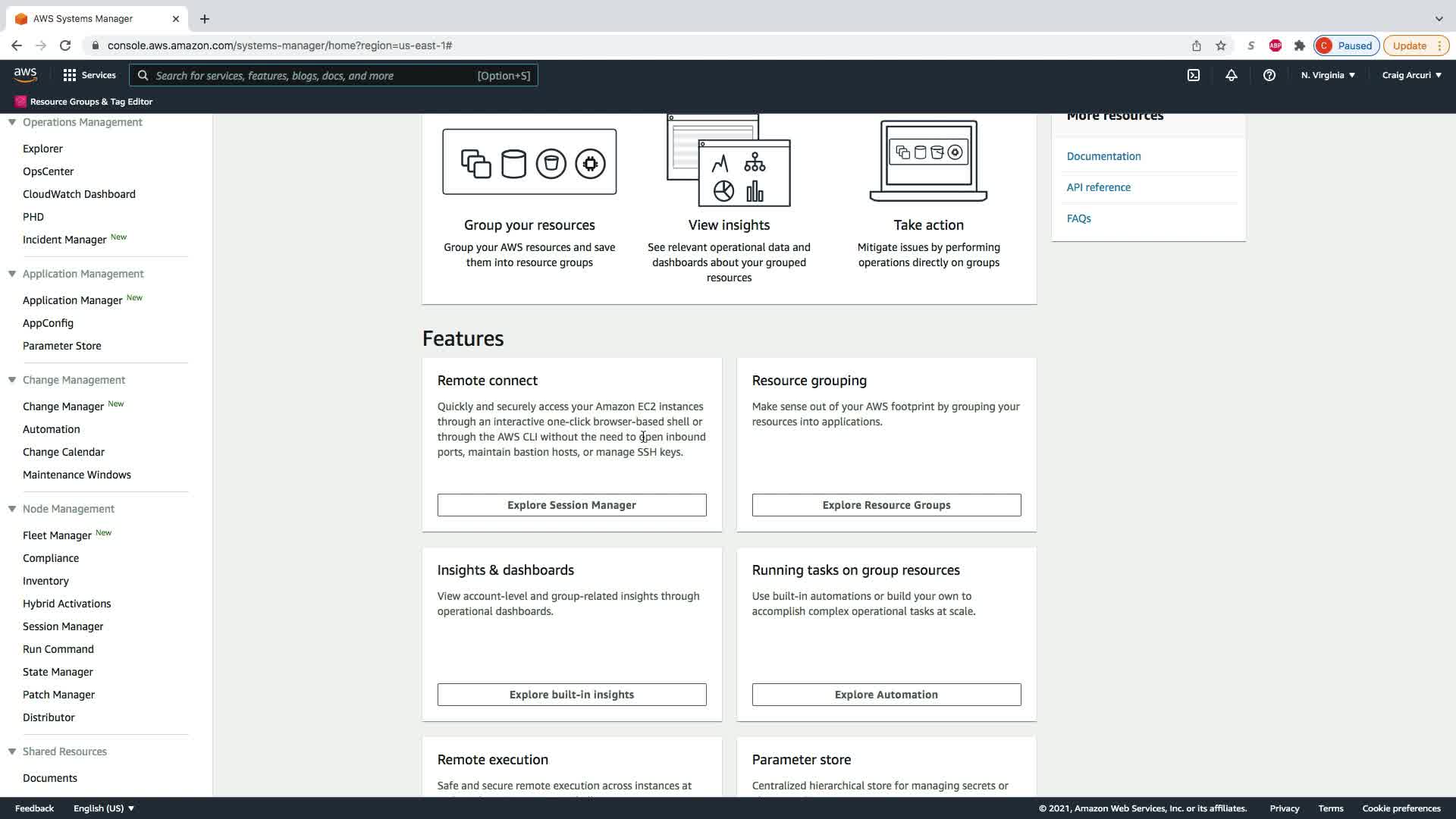1456x819 pixels.
Task: Open browser extensions puzzle icon
Action: click(1300, 45)
